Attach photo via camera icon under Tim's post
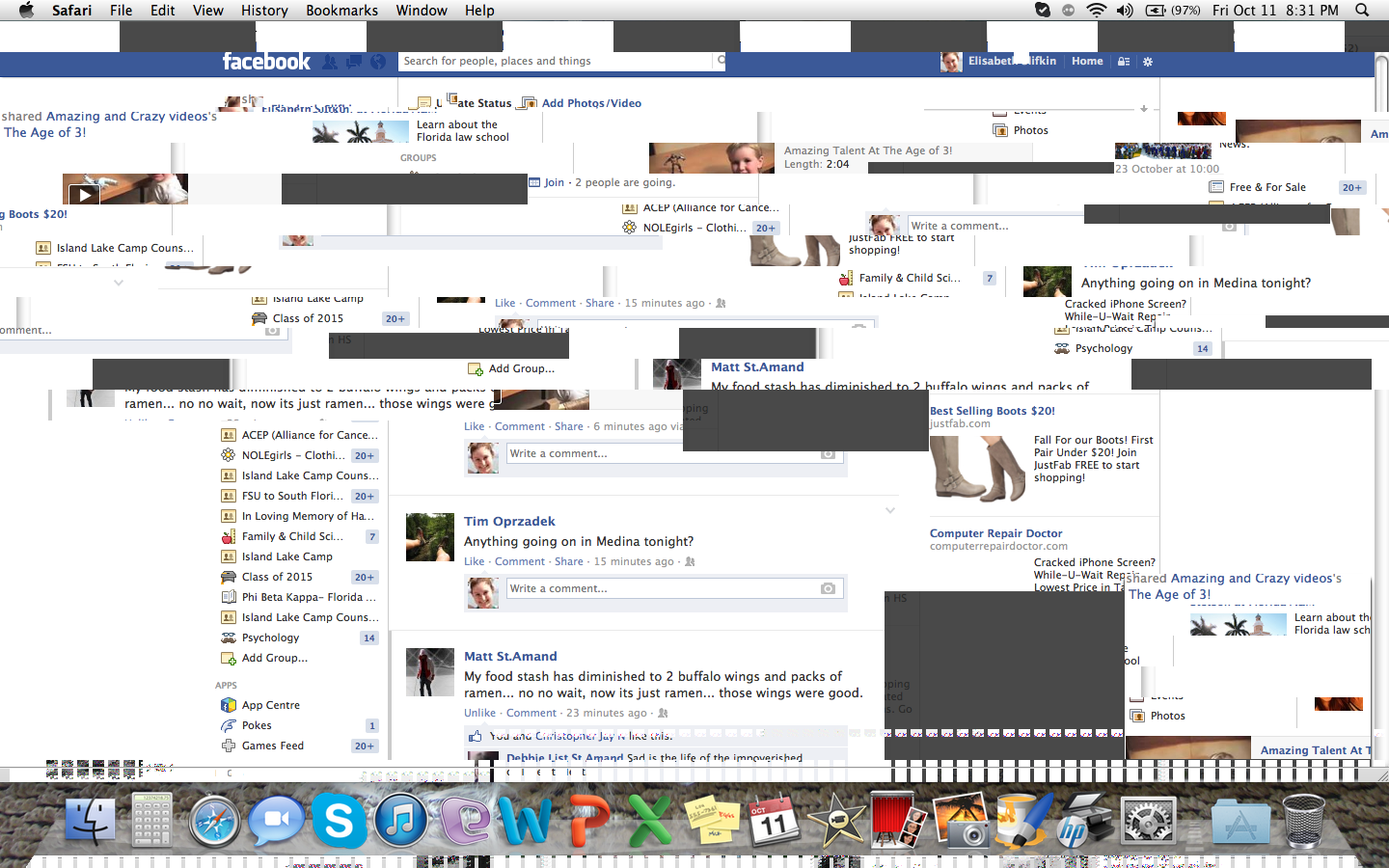 tap(828, 588)
